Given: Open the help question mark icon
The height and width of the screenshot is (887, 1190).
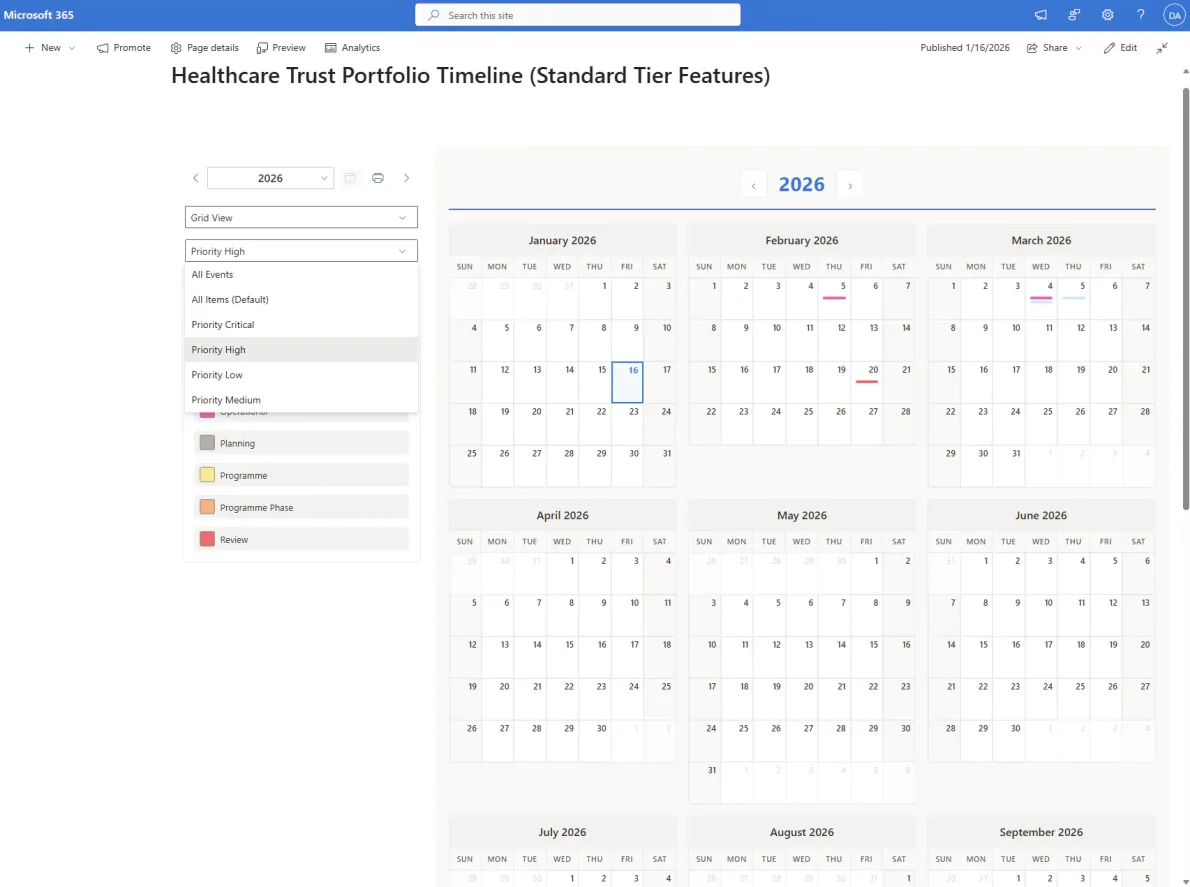Looking at the screenshot, I should (1140, 15).
